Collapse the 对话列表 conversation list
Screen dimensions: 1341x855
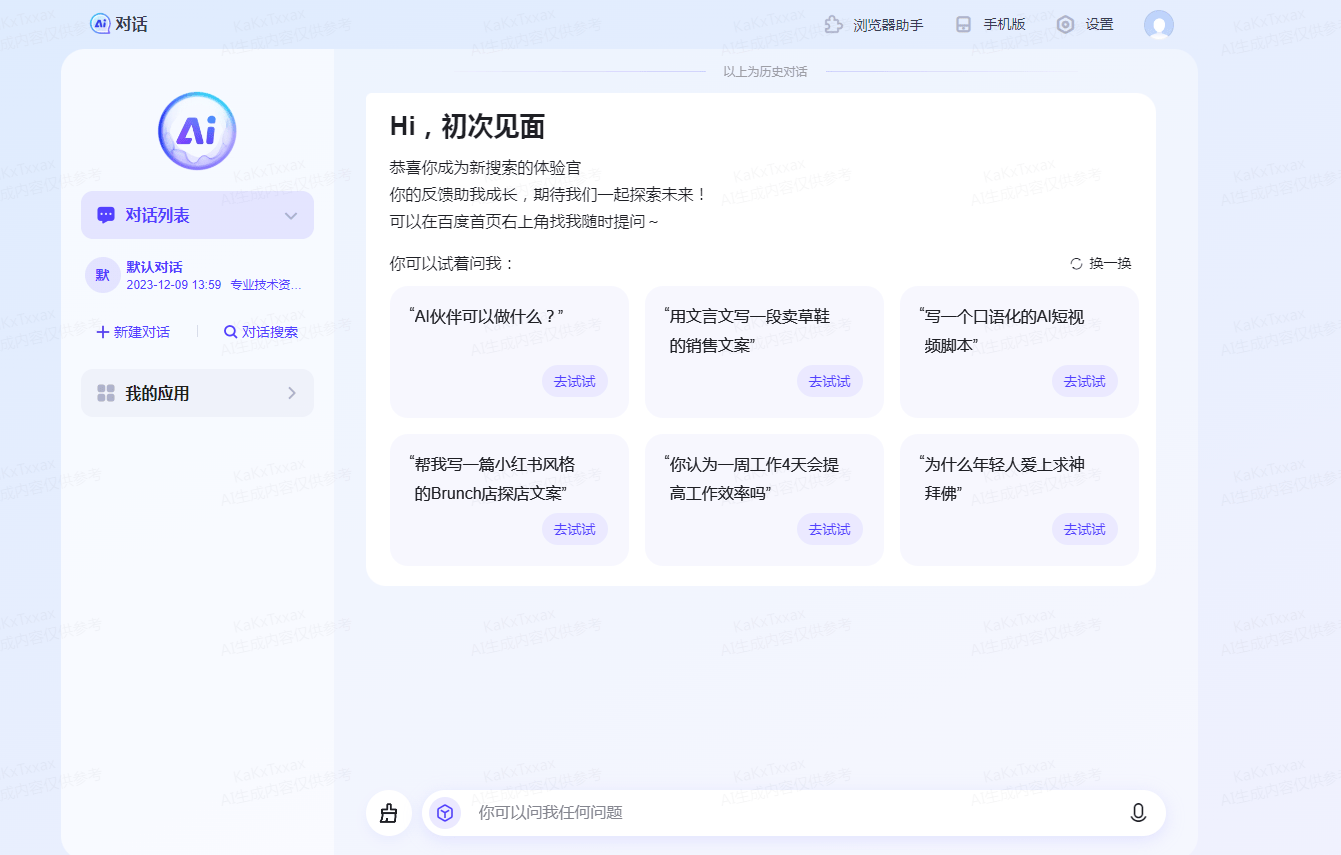pyautogui.click(x=291, y=215)
